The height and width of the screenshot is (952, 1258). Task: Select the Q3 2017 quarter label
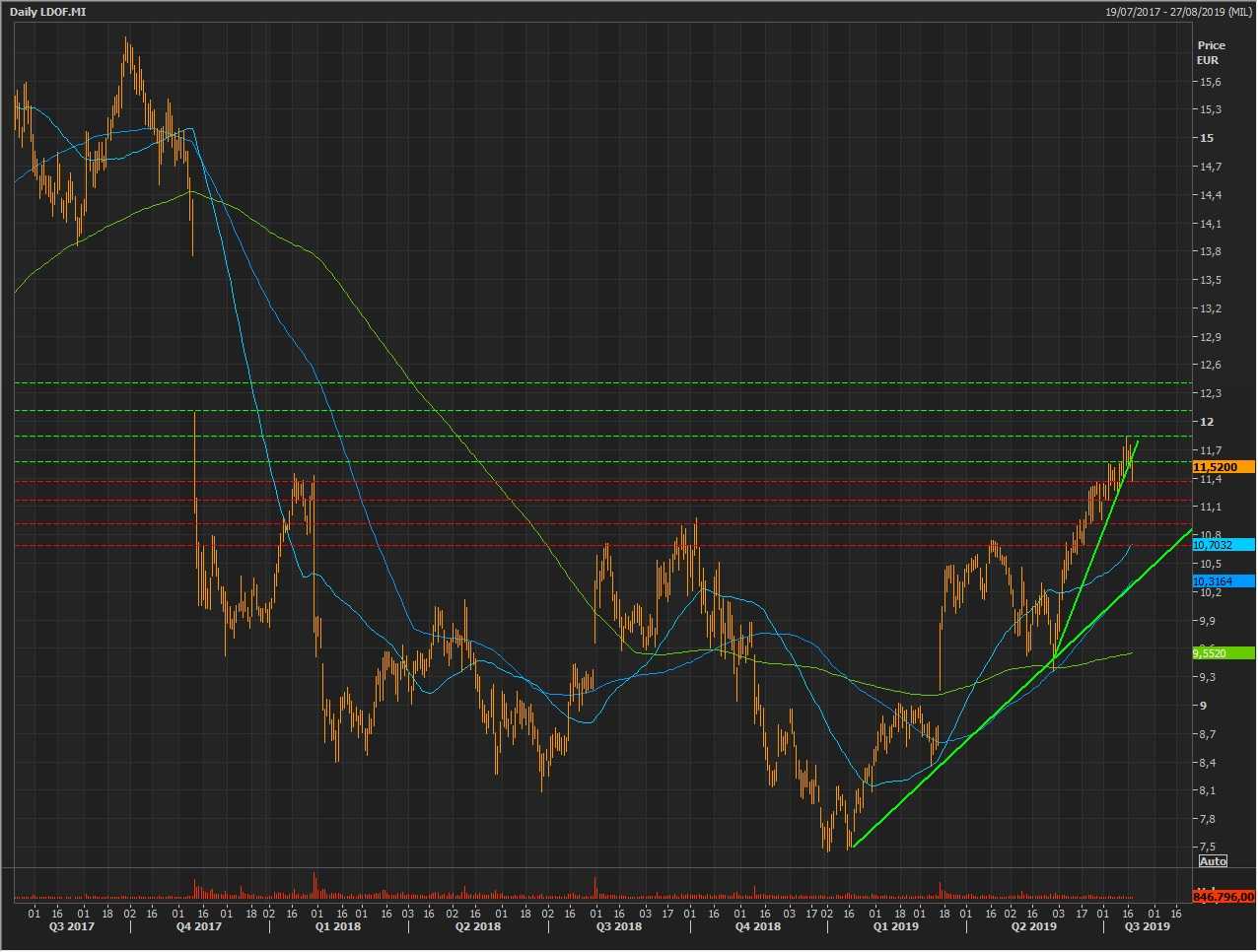point(72,926)
